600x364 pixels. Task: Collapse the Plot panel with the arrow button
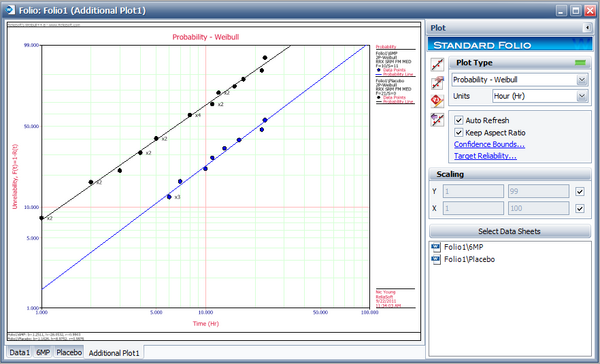[x=587, y=28]
